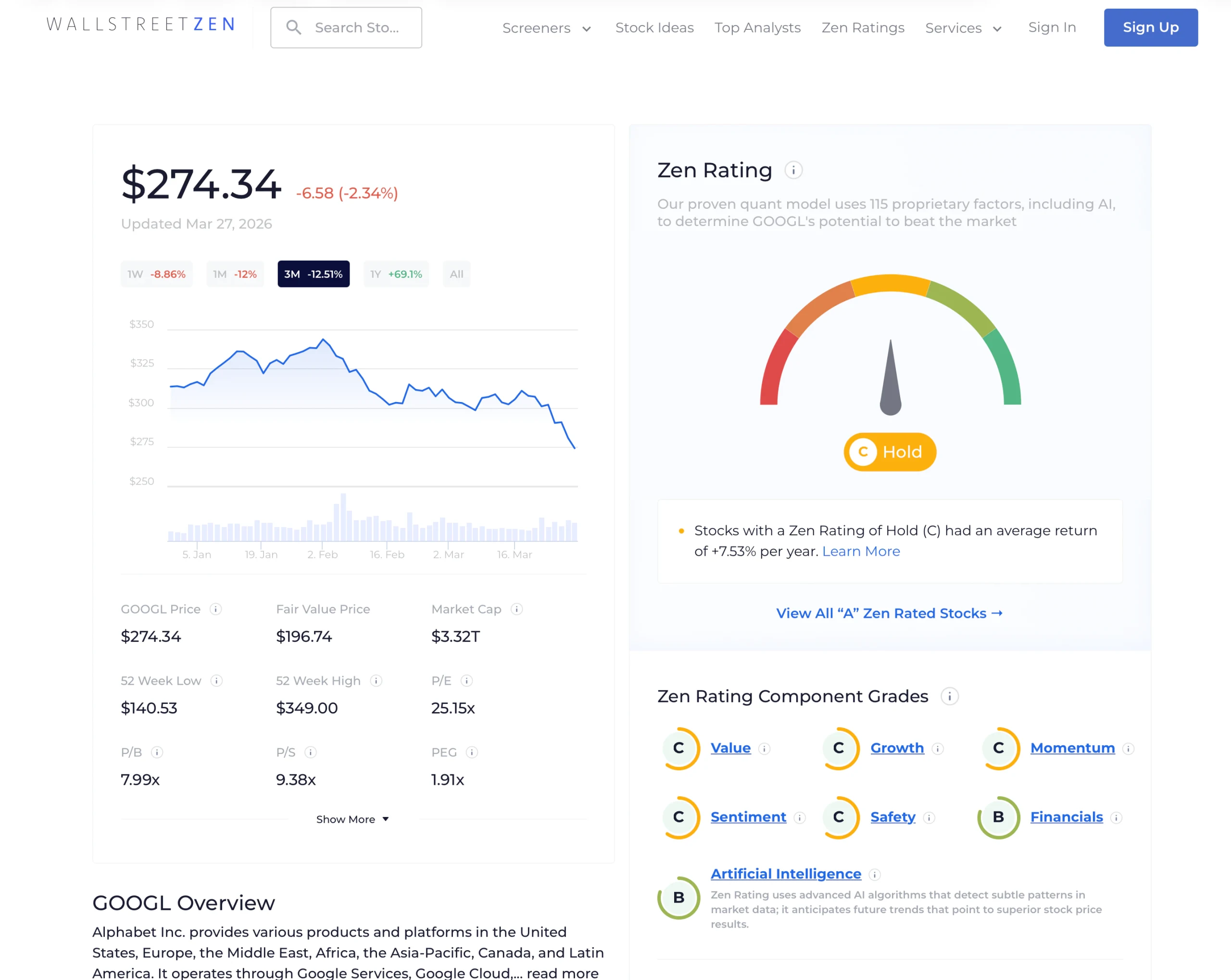Select the All time chart range

(456, 274)
